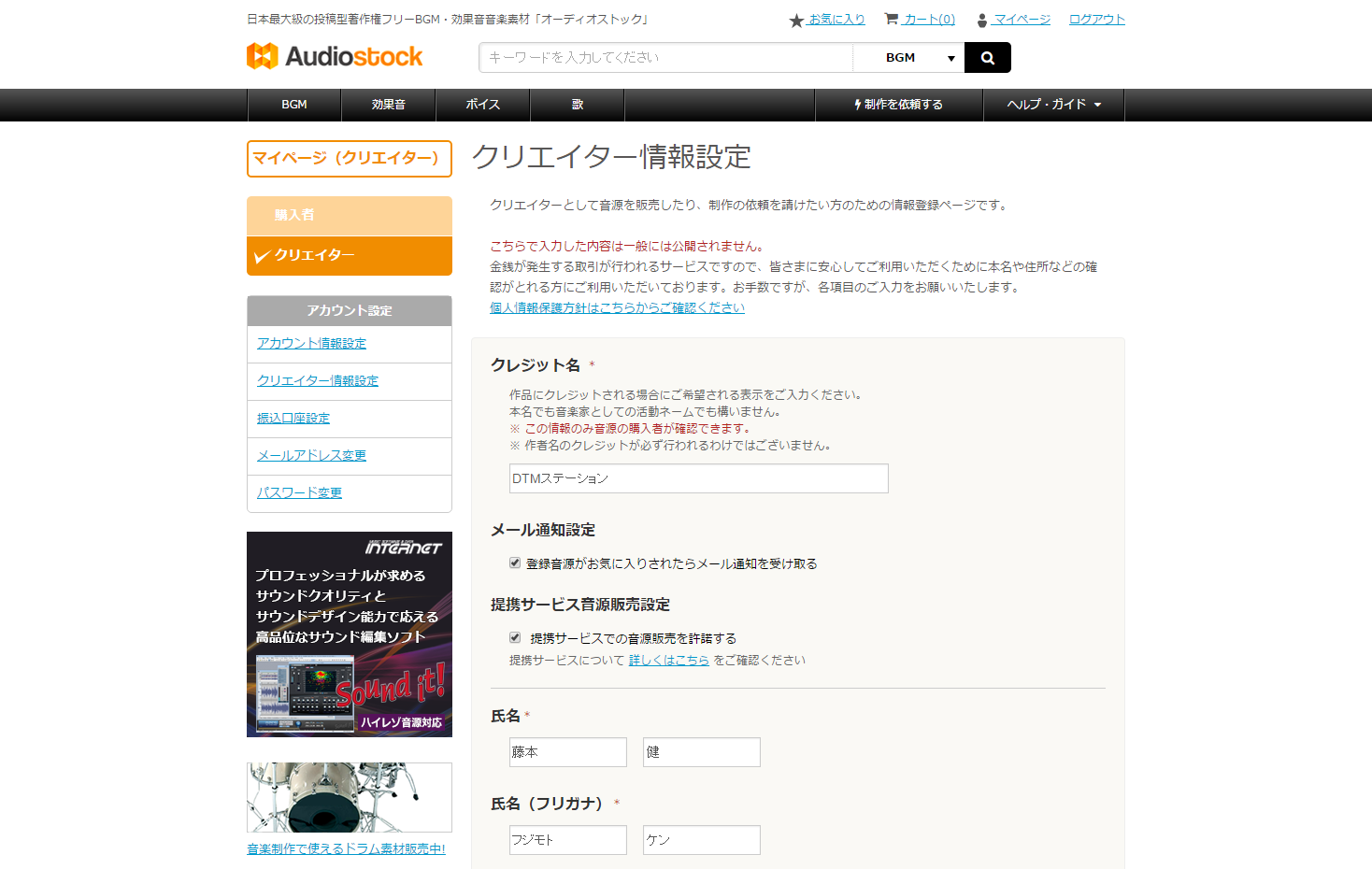This screenshot has width=1372, height=869.
Task: Open 振込口座設定 in the sidebar
Action: (293, 418)
